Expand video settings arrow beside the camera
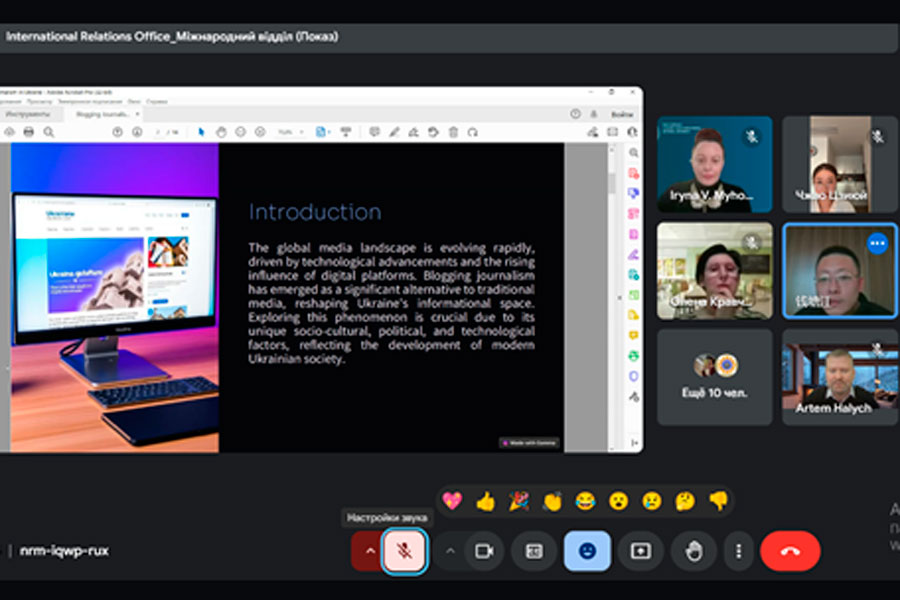Image resolution: width=900 pixels, height=600 pixels. tap(450, 551)
